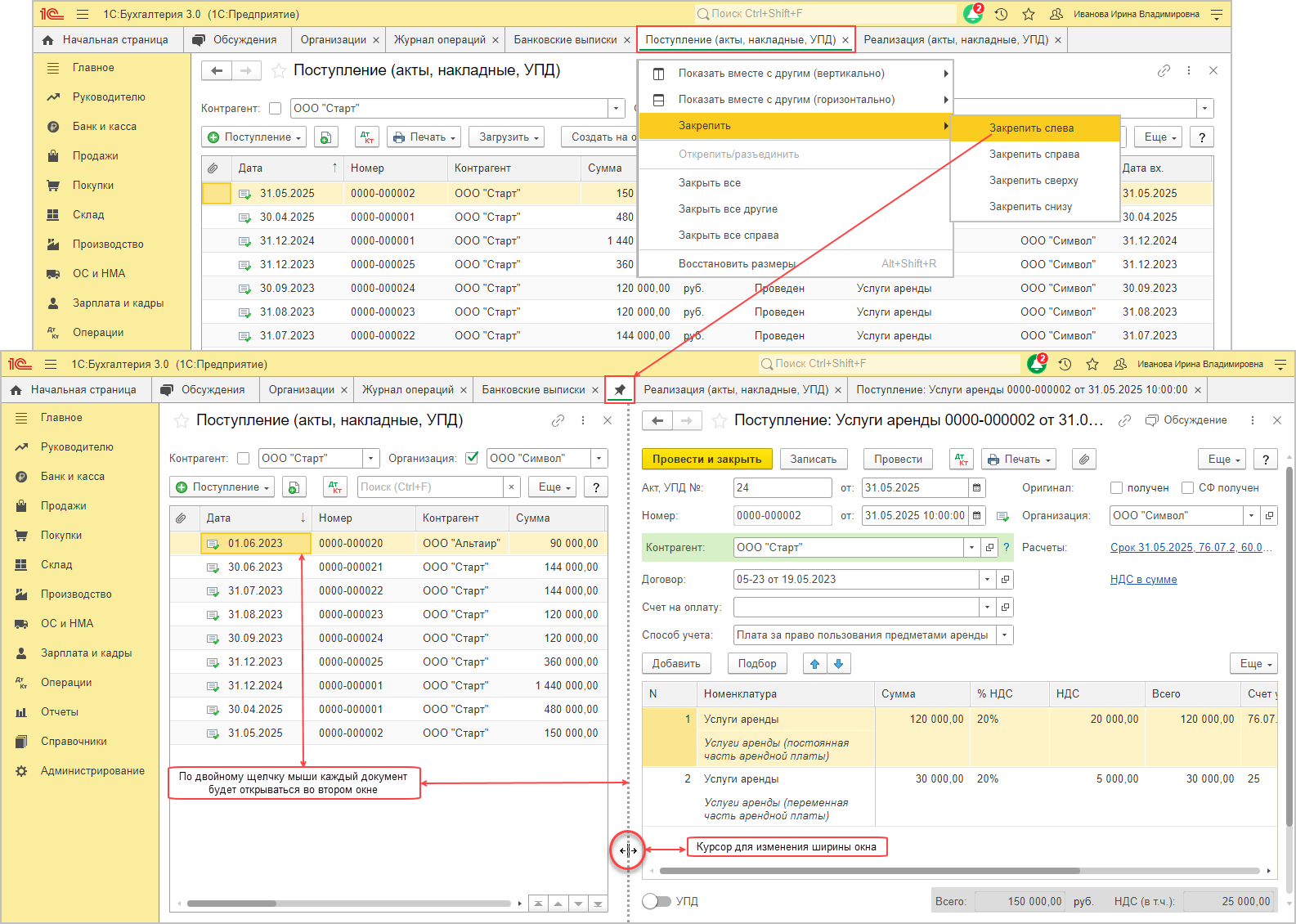Click horizontal scrollbar under document table
The width and height of the screenshot is (1296, 924).
(870, 871)
